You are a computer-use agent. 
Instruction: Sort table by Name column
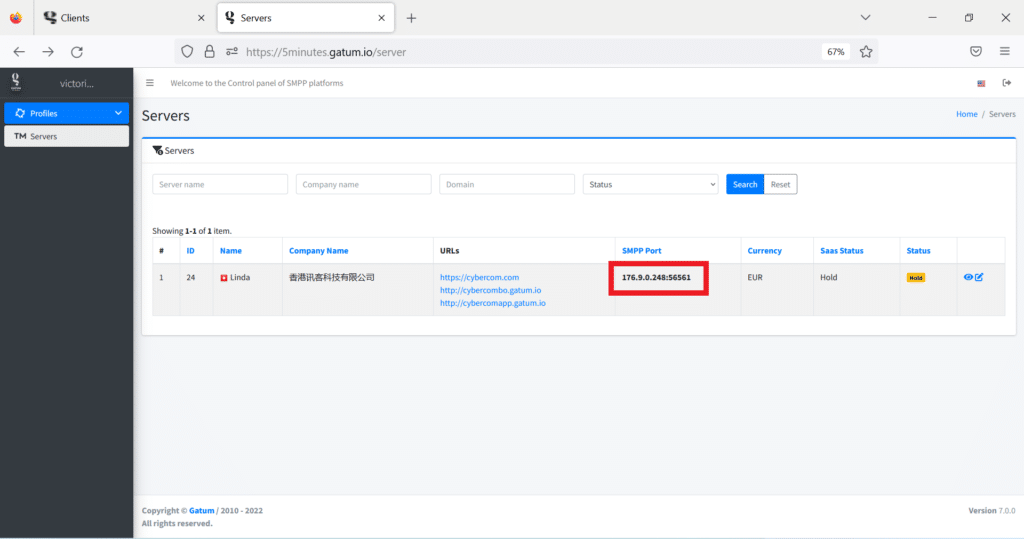(x=231, y=251)
